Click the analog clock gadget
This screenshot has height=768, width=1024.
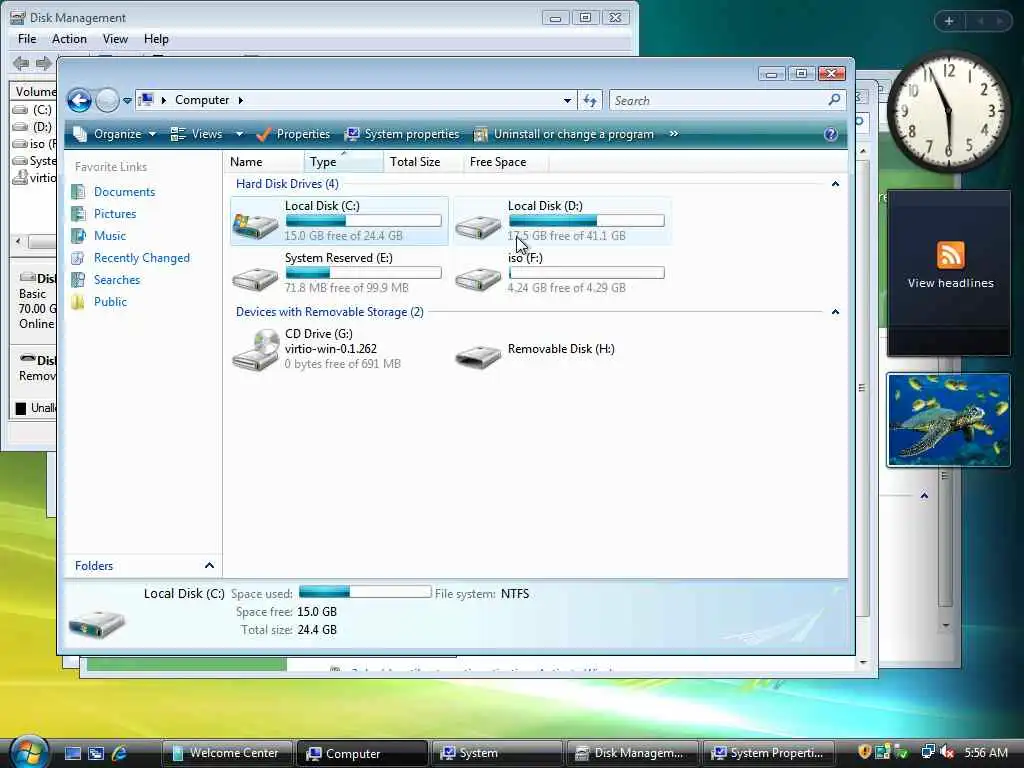pyautogui.click(x=948, y=111)
